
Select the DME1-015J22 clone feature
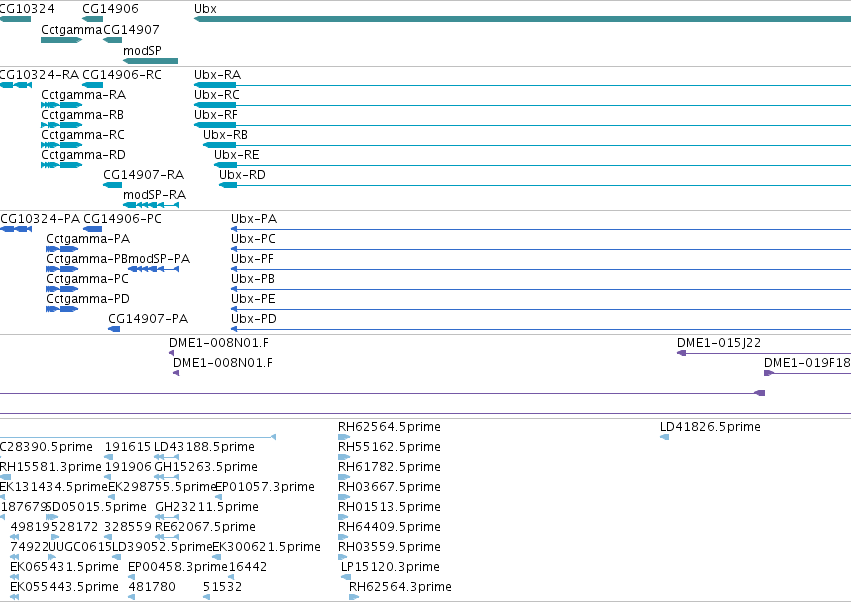click(764, 353)
